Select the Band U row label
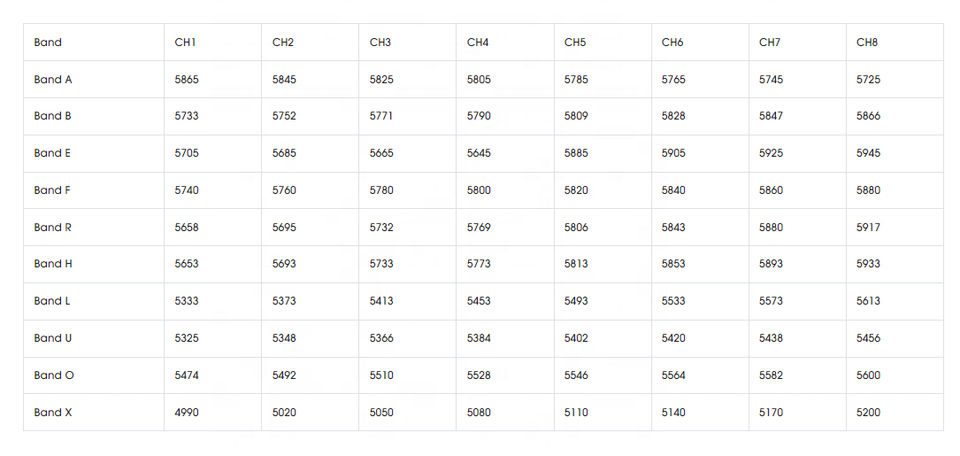This screenshot has height=456, width=960. [x=53, y=338]
